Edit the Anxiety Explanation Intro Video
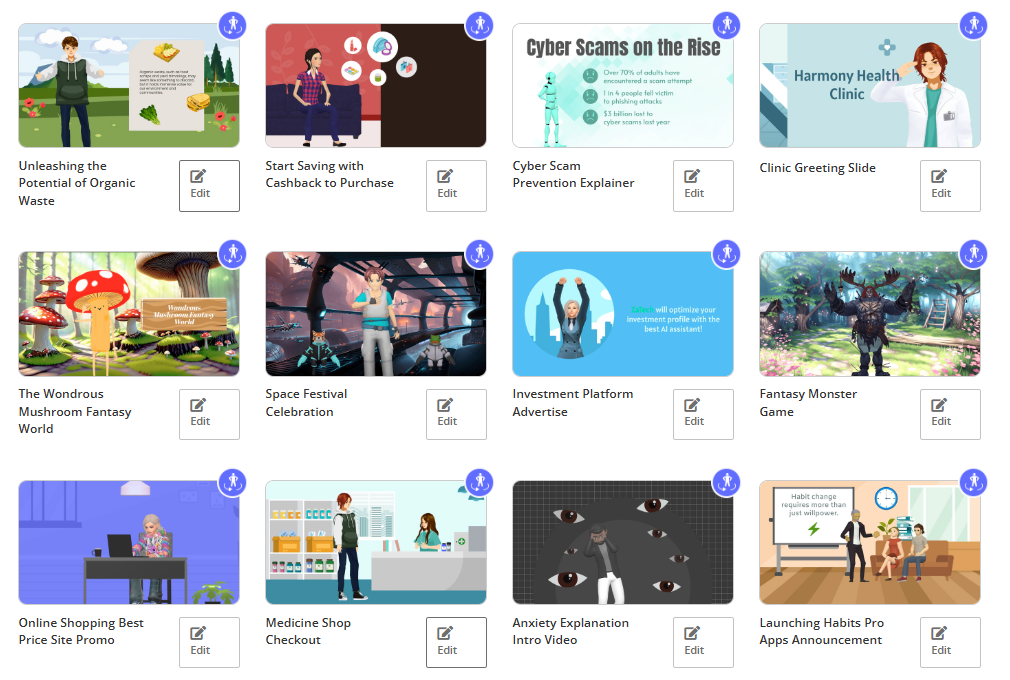The width and height of the screenshot is (1010, 680). 703,642
